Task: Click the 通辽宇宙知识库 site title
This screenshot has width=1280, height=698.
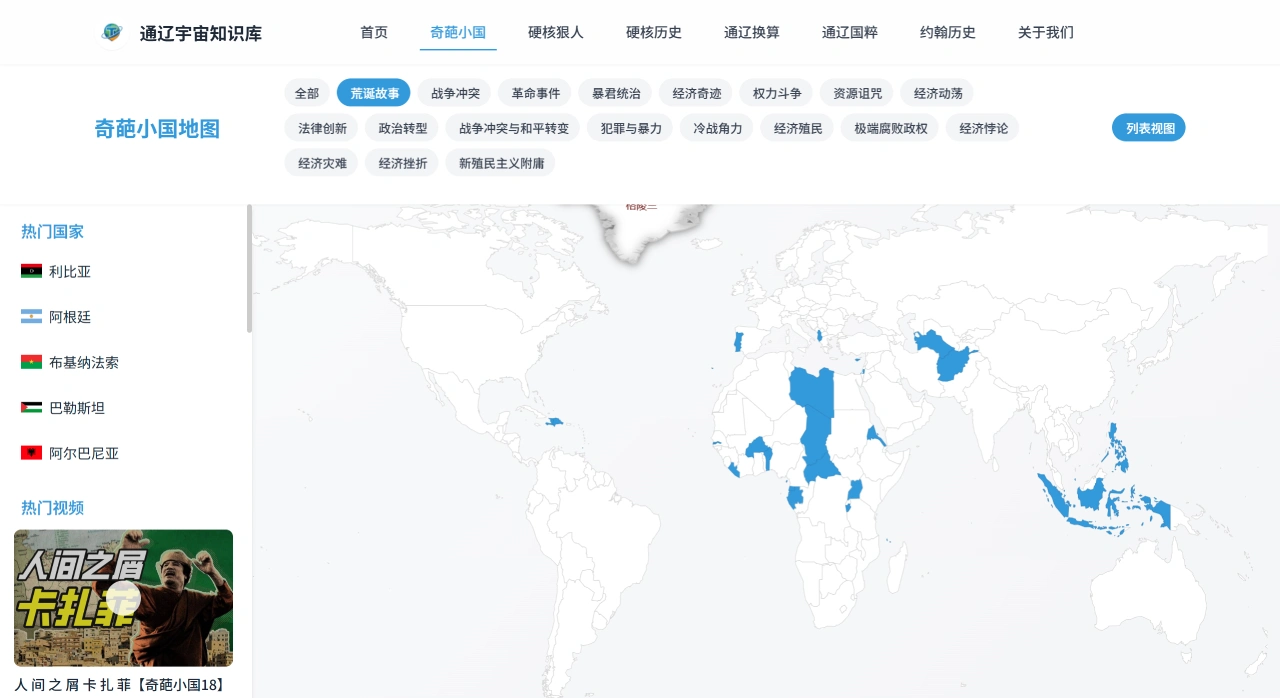Action: (201, 33)
